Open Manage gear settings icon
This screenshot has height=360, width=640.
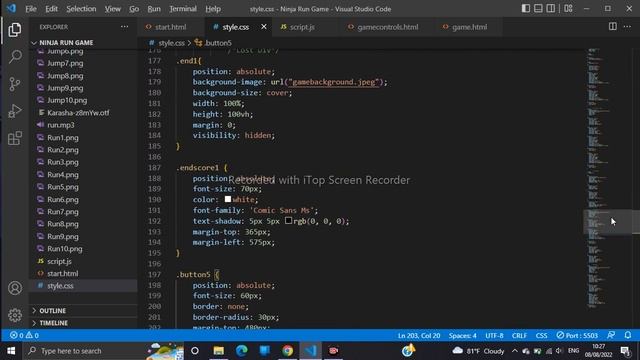[x=15, y=315]
